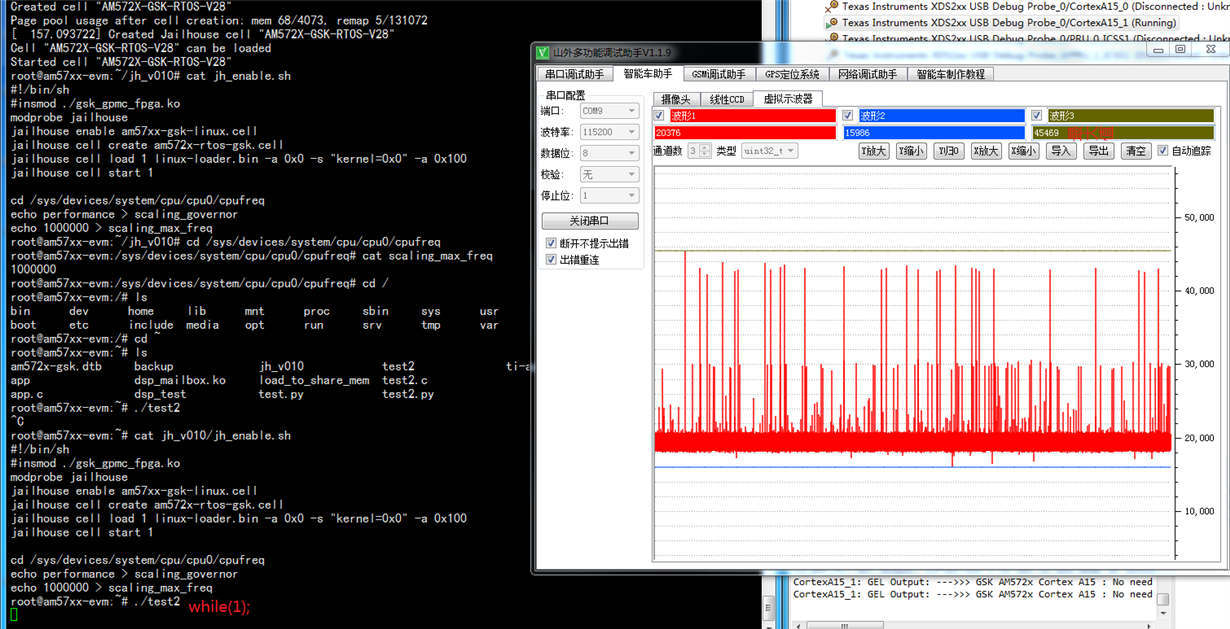Image resolution: width=1230 pixels, height=629 pixels.
Task: Select the 虚拟示波器 oscilloscope sub-tab
Action: click(788, 98)
